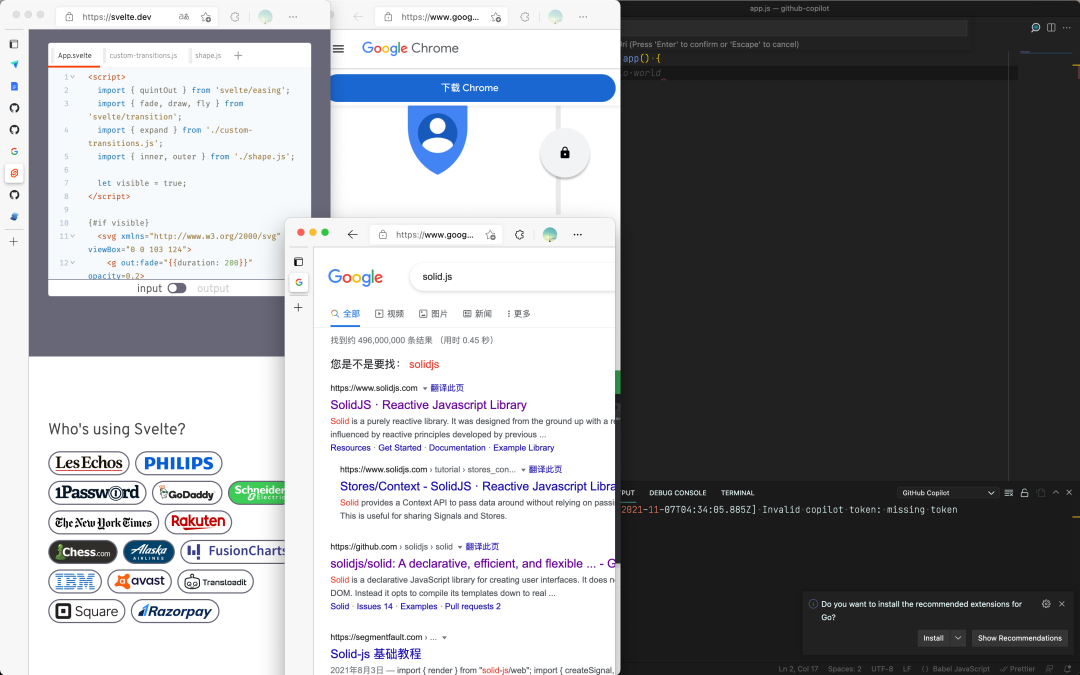Maximize the VS Code bottom panel
This screenshot has height=675, width=1080.
[x=1055, y=492]
